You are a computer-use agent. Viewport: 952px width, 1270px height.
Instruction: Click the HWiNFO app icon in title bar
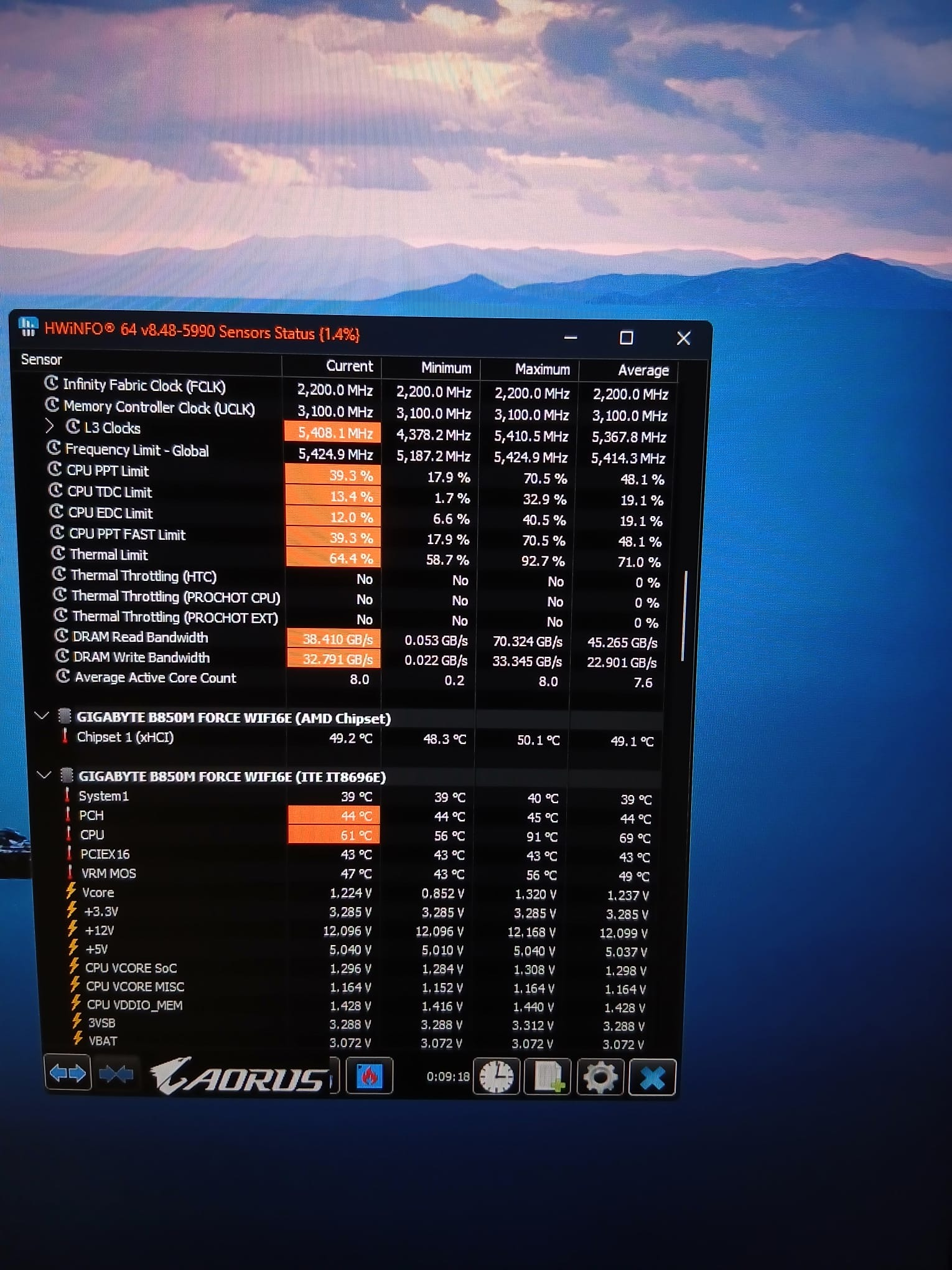click(x=28, y=326)
